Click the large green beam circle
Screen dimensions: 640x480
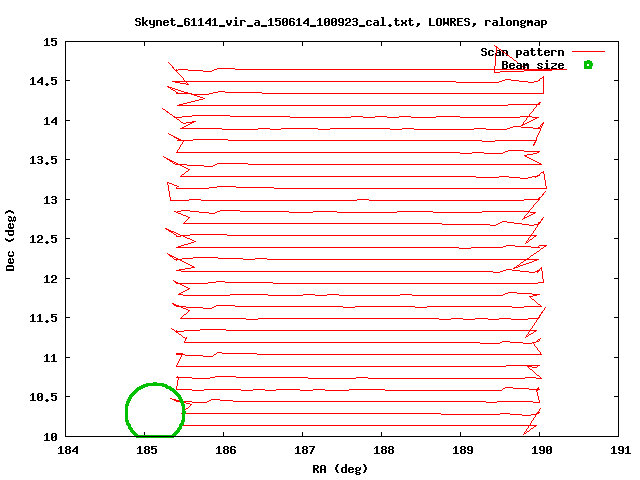(x=155, y=411)
